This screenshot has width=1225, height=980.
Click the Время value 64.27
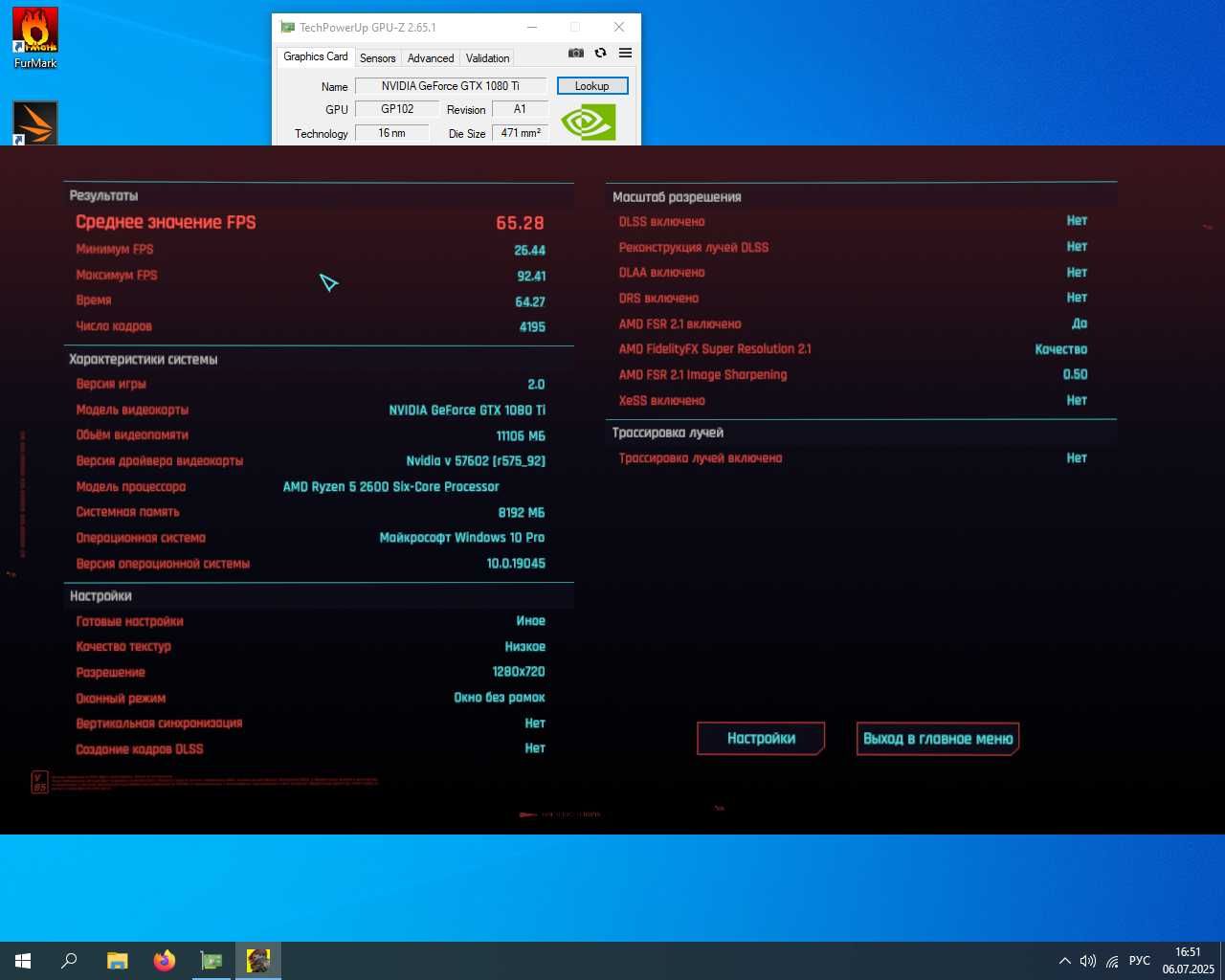(x=530, y=301)
